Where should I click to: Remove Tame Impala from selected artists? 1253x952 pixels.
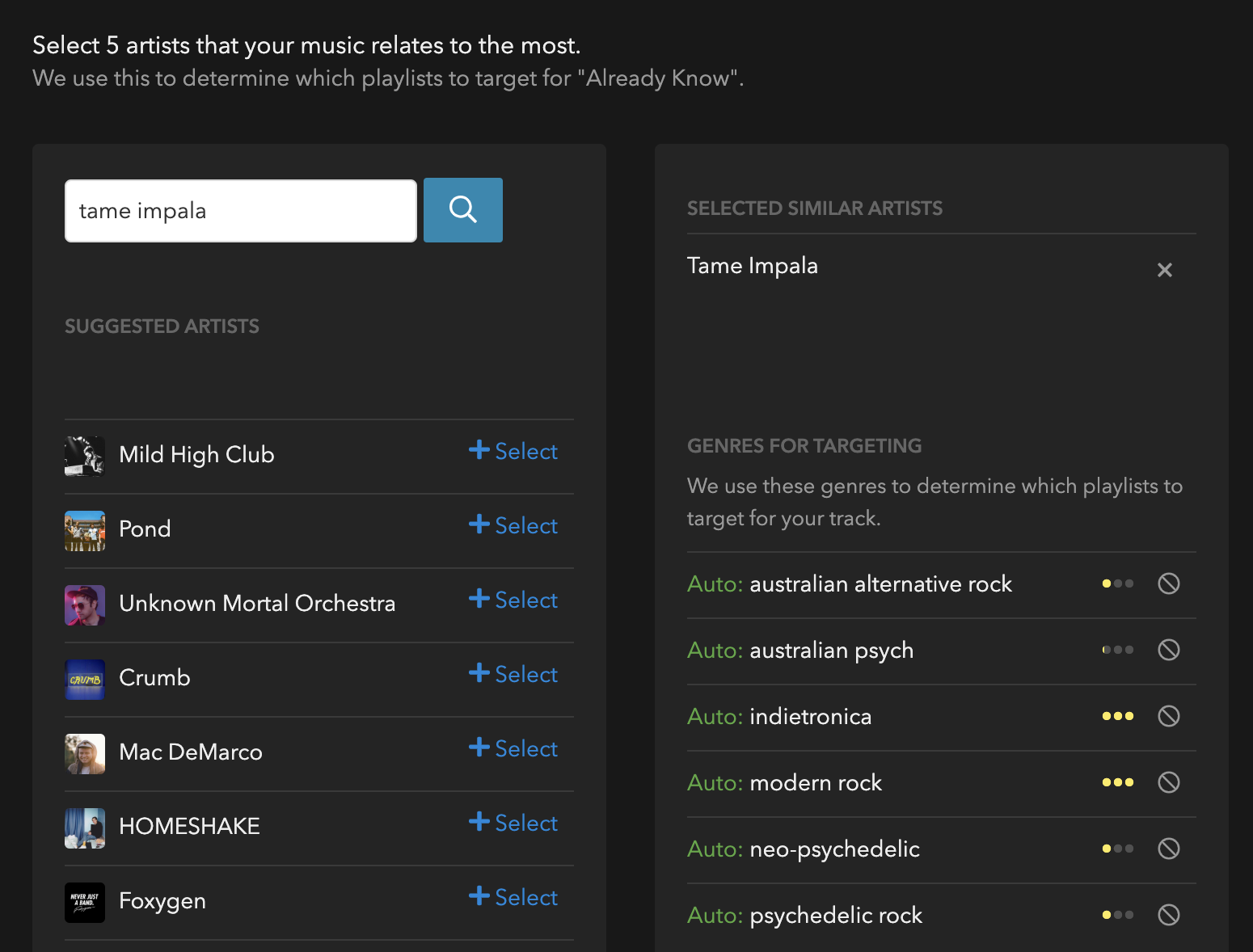pos(1164,270)
